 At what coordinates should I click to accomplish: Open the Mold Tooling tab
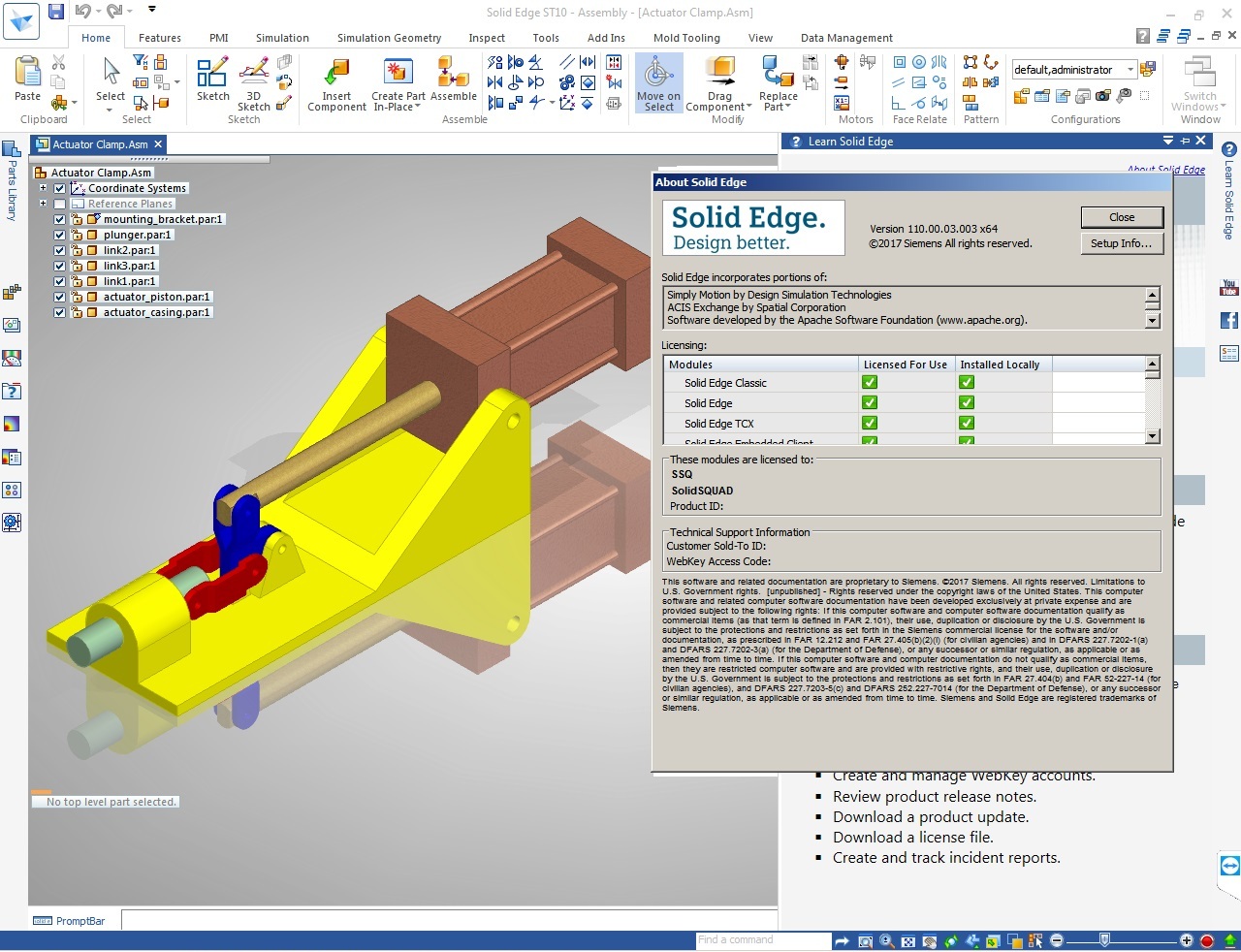pos(686,38)
